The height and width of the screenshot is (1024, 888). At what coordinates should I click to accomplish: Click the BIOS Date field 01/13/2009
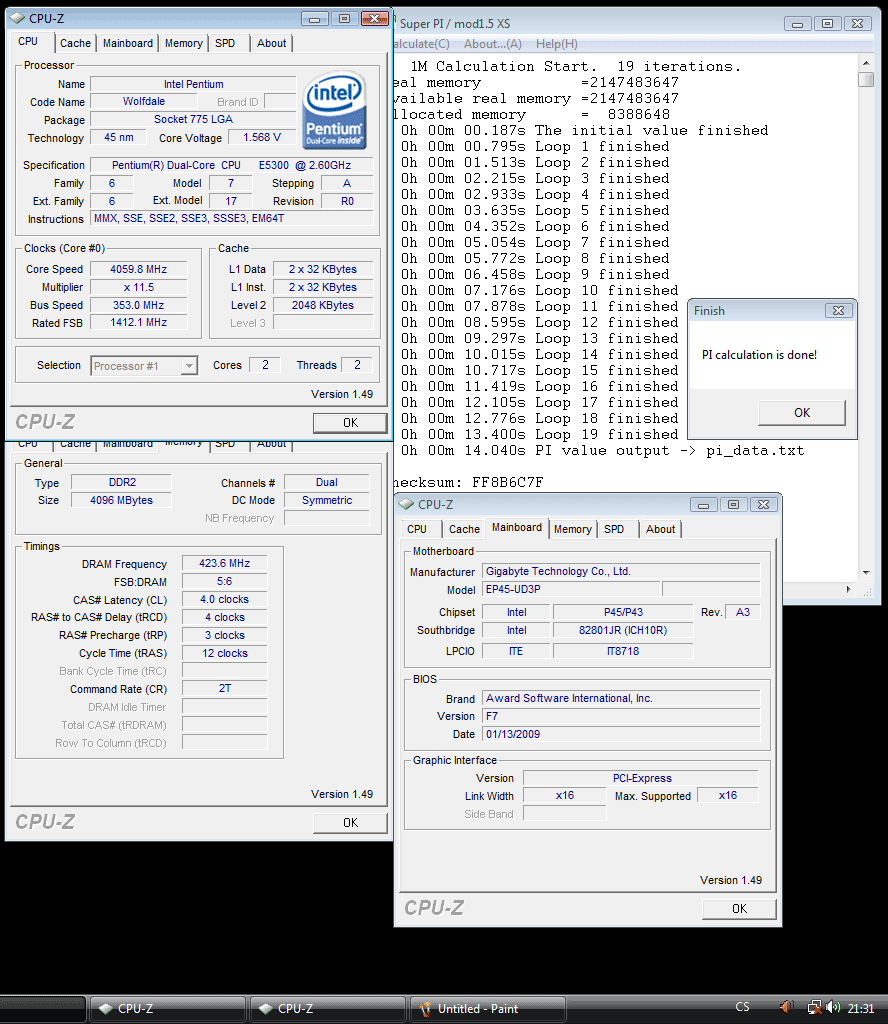621,734
